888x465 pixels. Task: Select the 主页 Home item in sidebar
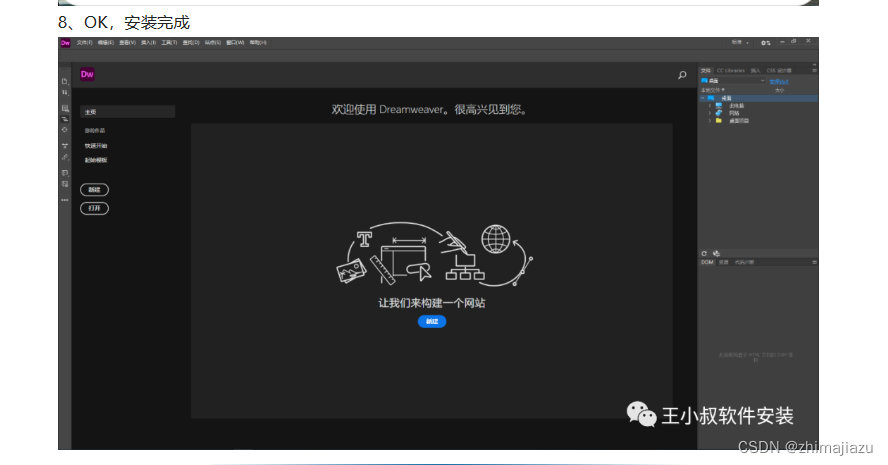[x=127, y=112]
